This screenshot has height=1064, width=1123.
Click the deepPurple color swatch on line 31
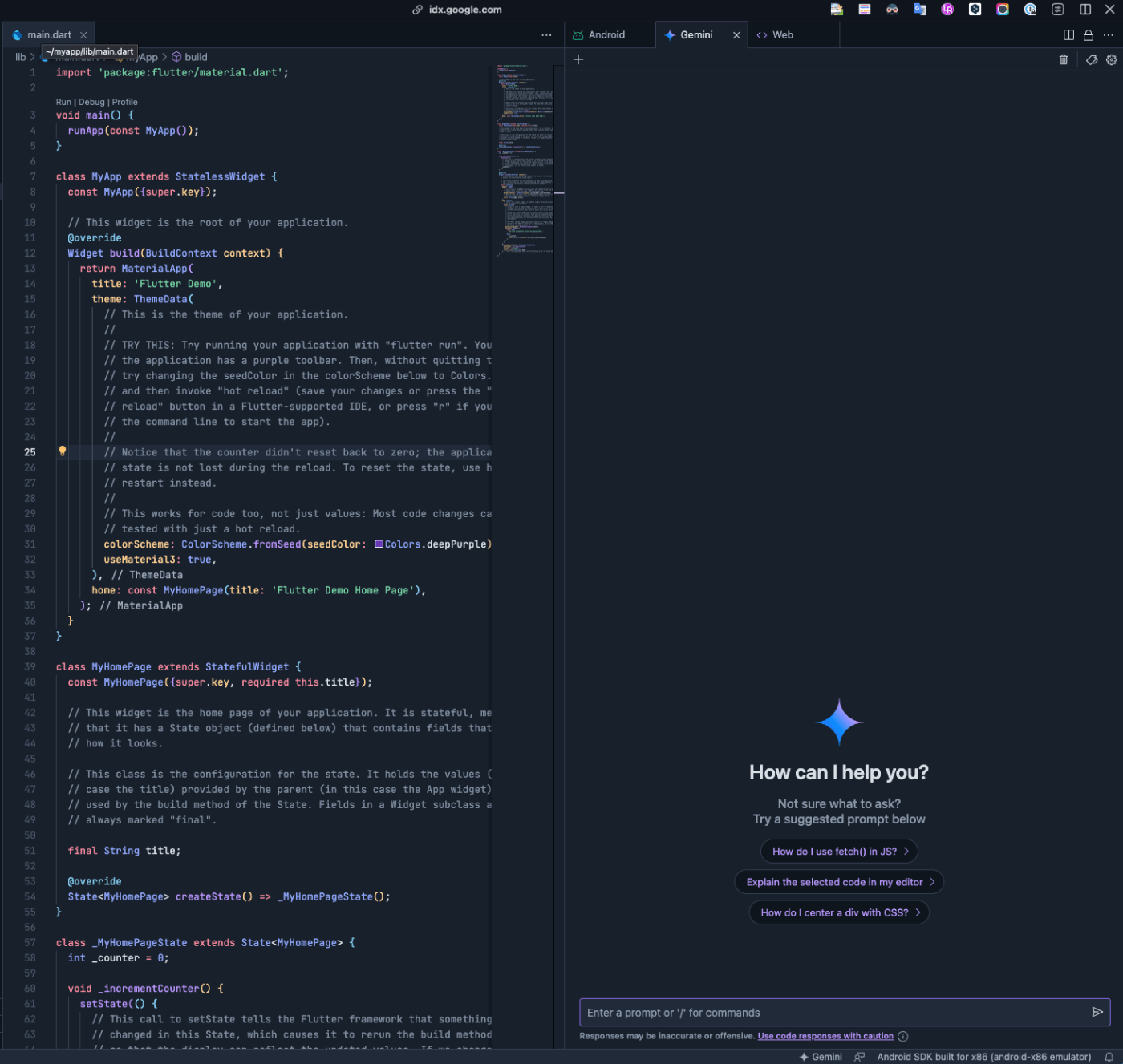[x=379, y=544]
